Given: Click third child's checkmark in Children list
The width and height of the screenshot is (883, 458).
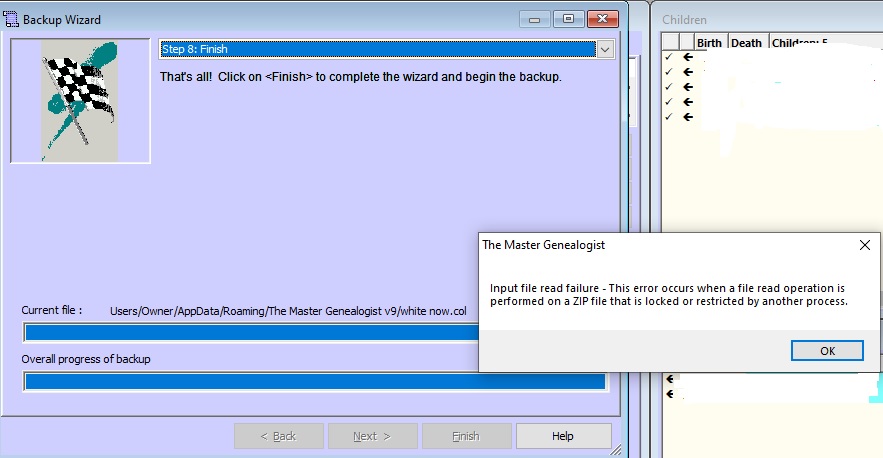Looking at the screenshot, I should pyautogui.click(x=668, y=87).
